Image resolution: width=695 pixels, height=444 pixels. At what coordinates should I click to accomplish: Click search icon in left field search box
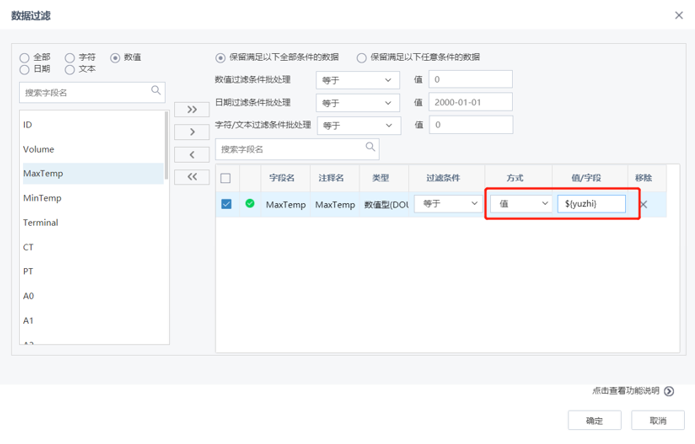click(156, 91)
